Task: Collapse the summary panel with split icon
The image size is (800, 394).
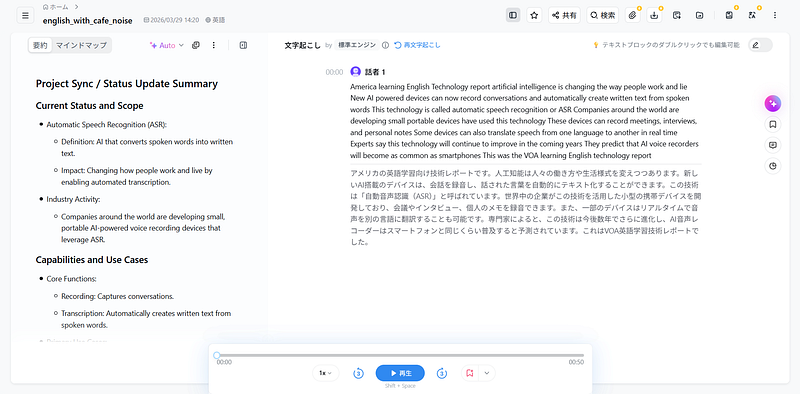Action: 243,45
